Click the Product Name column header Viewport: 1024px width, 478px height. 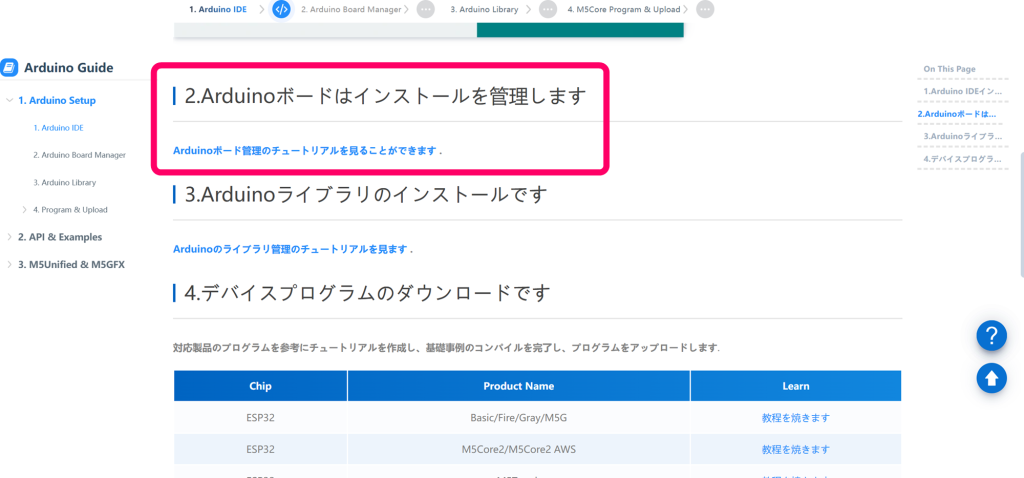coord(519,386)
